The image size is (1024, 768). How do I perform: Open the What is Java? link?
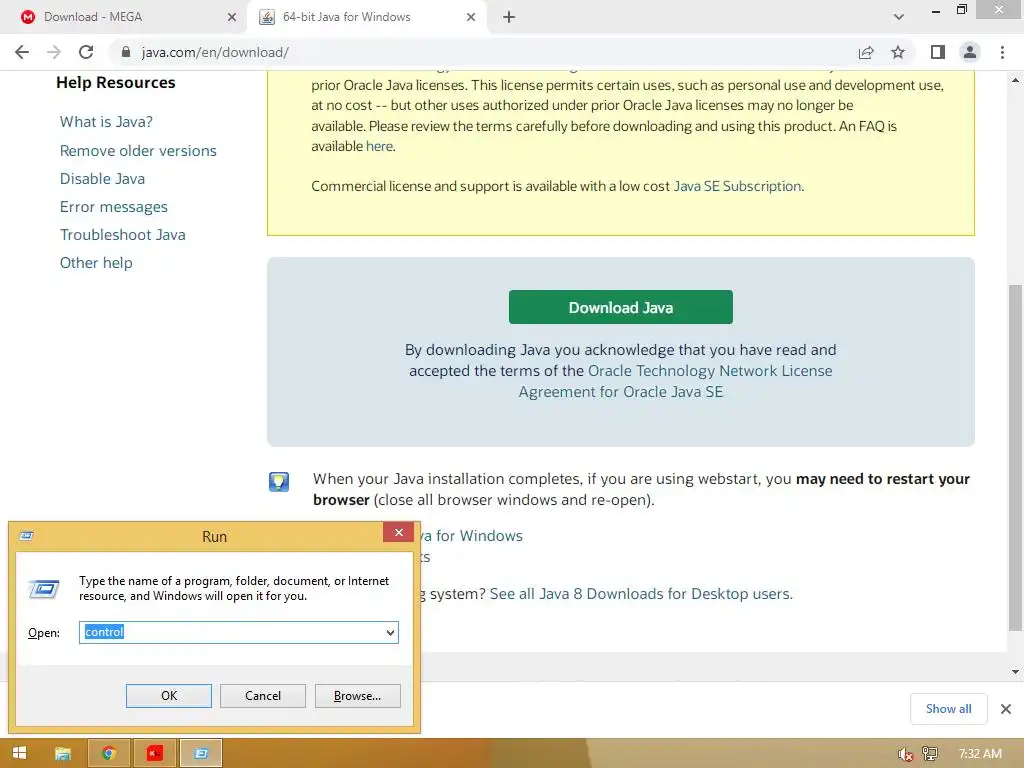(x=106, y=122)
